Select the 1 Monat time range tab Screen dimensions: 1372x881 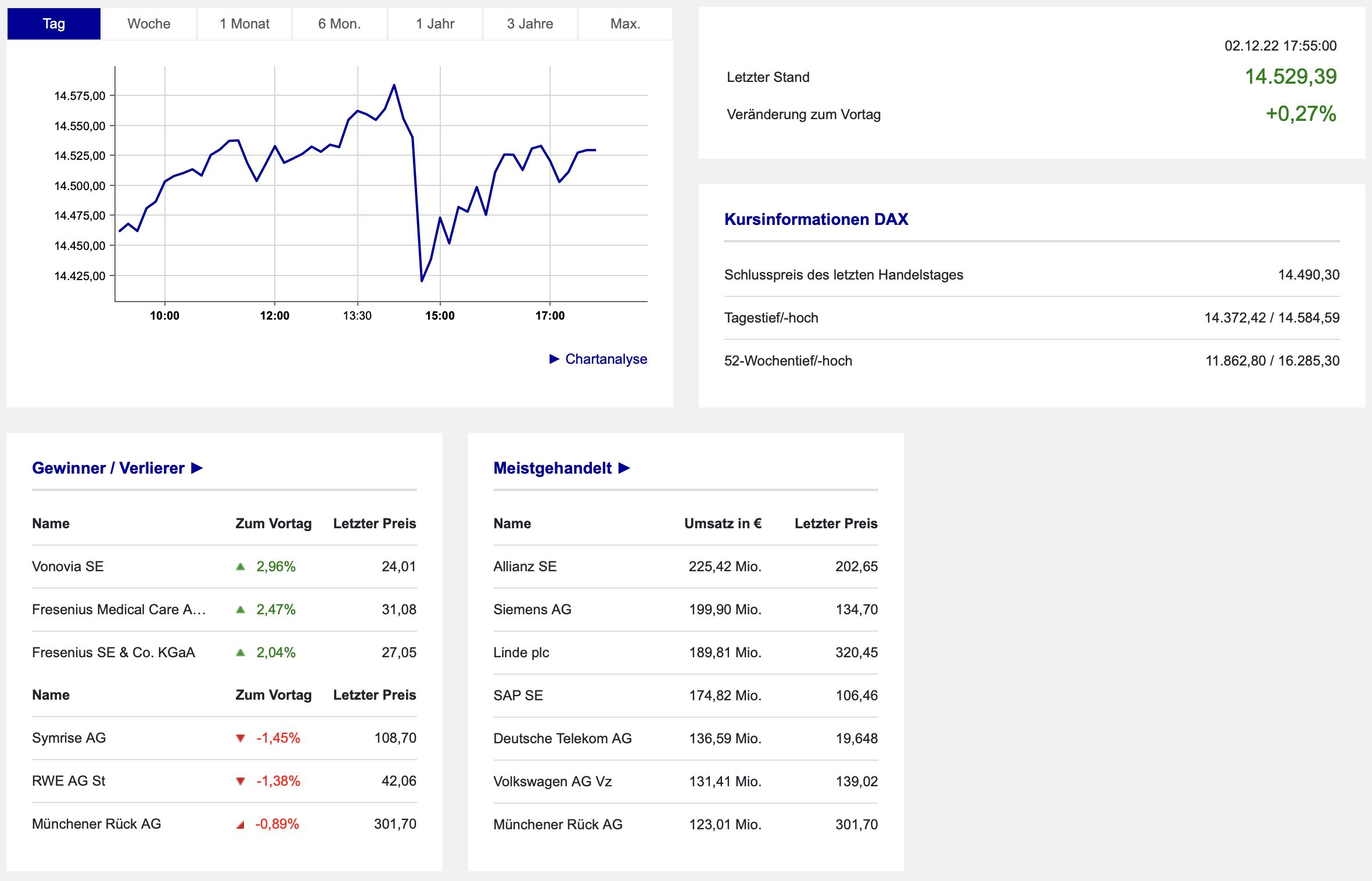click(244, 24)
